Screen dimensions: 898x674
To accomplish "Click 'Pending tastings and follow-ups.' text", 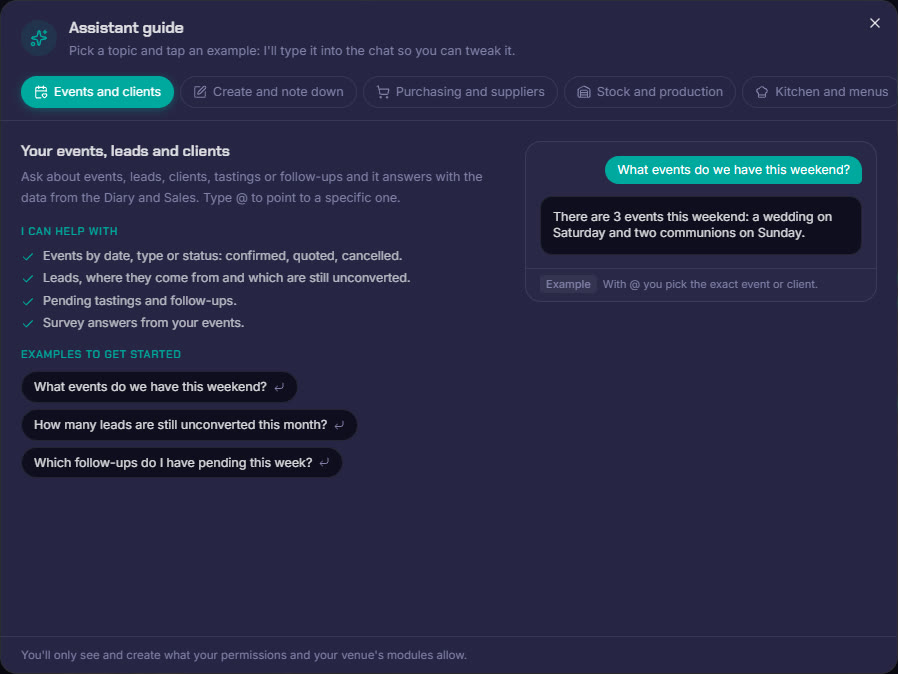I will tap(140, 301).
